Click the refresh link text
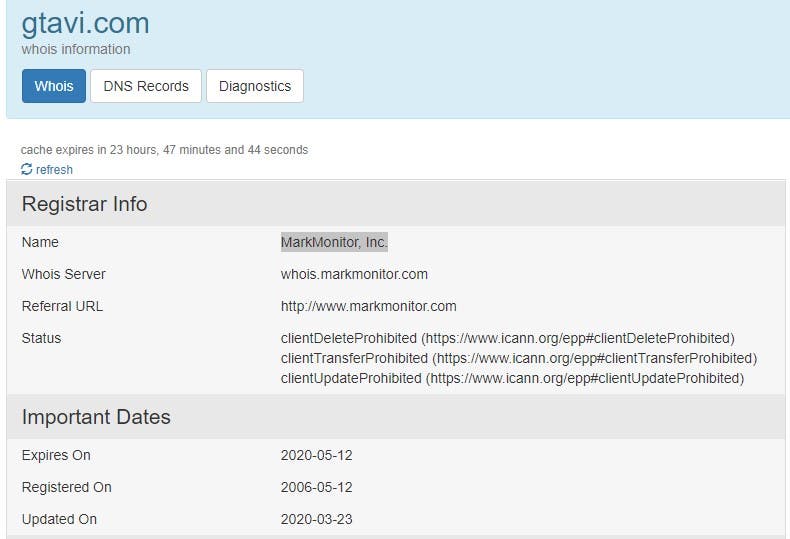Screen dimensions: 790x539 pyautogui.click(x=54, y=170)
